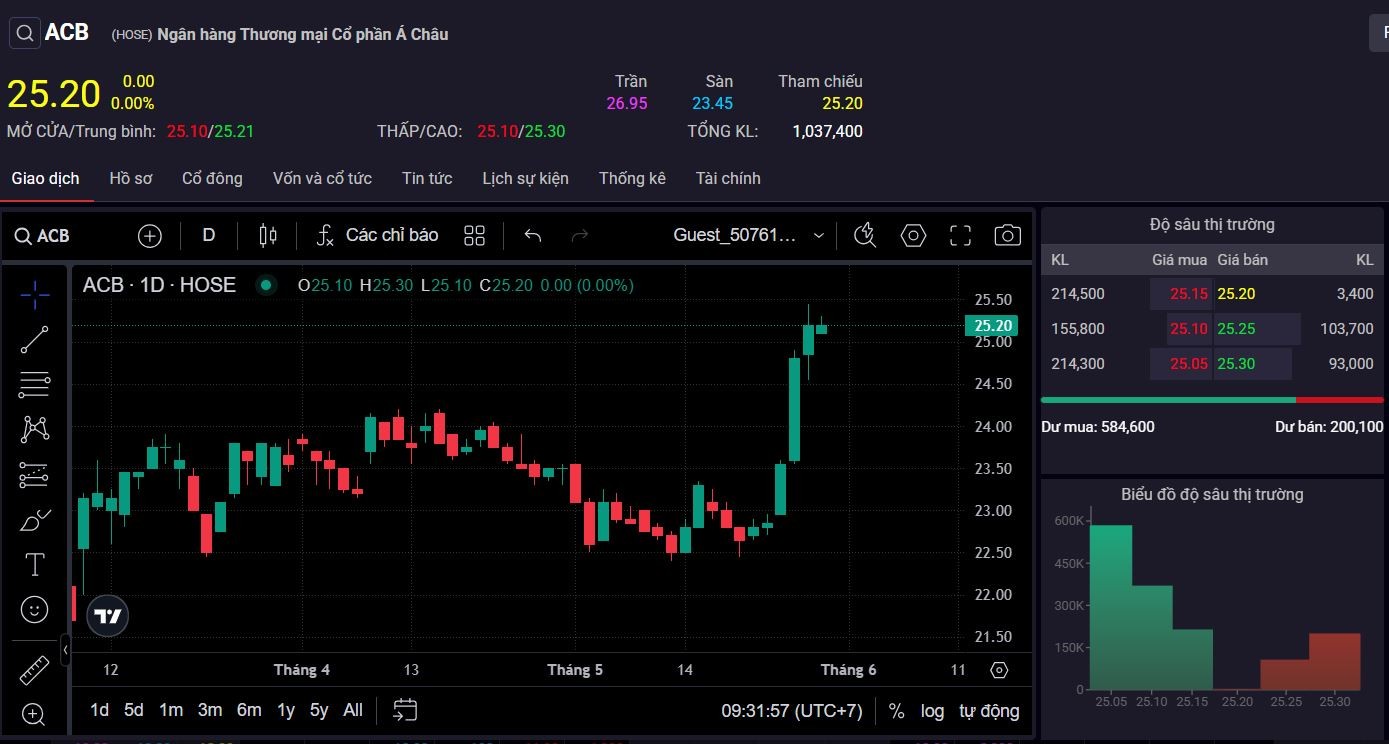
Task: Click the ACB · 1D · HOSE chart legend title
Action: point(159,285)
